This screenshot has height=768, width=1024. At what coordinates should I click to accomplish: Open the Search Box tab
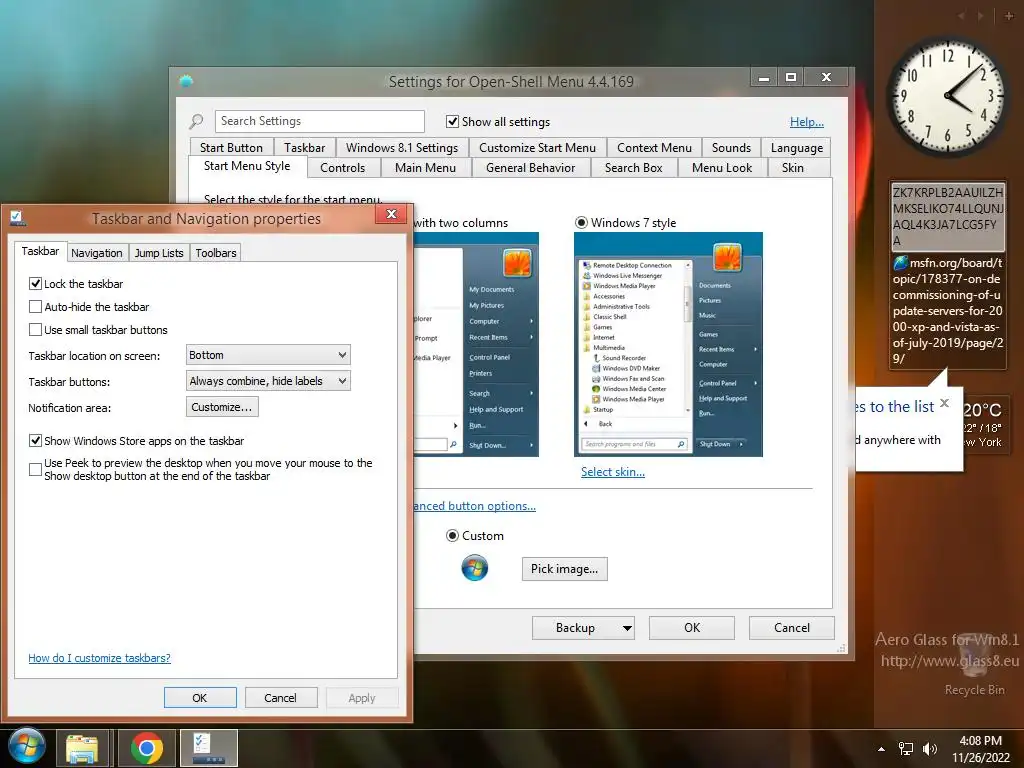point(633,168)
